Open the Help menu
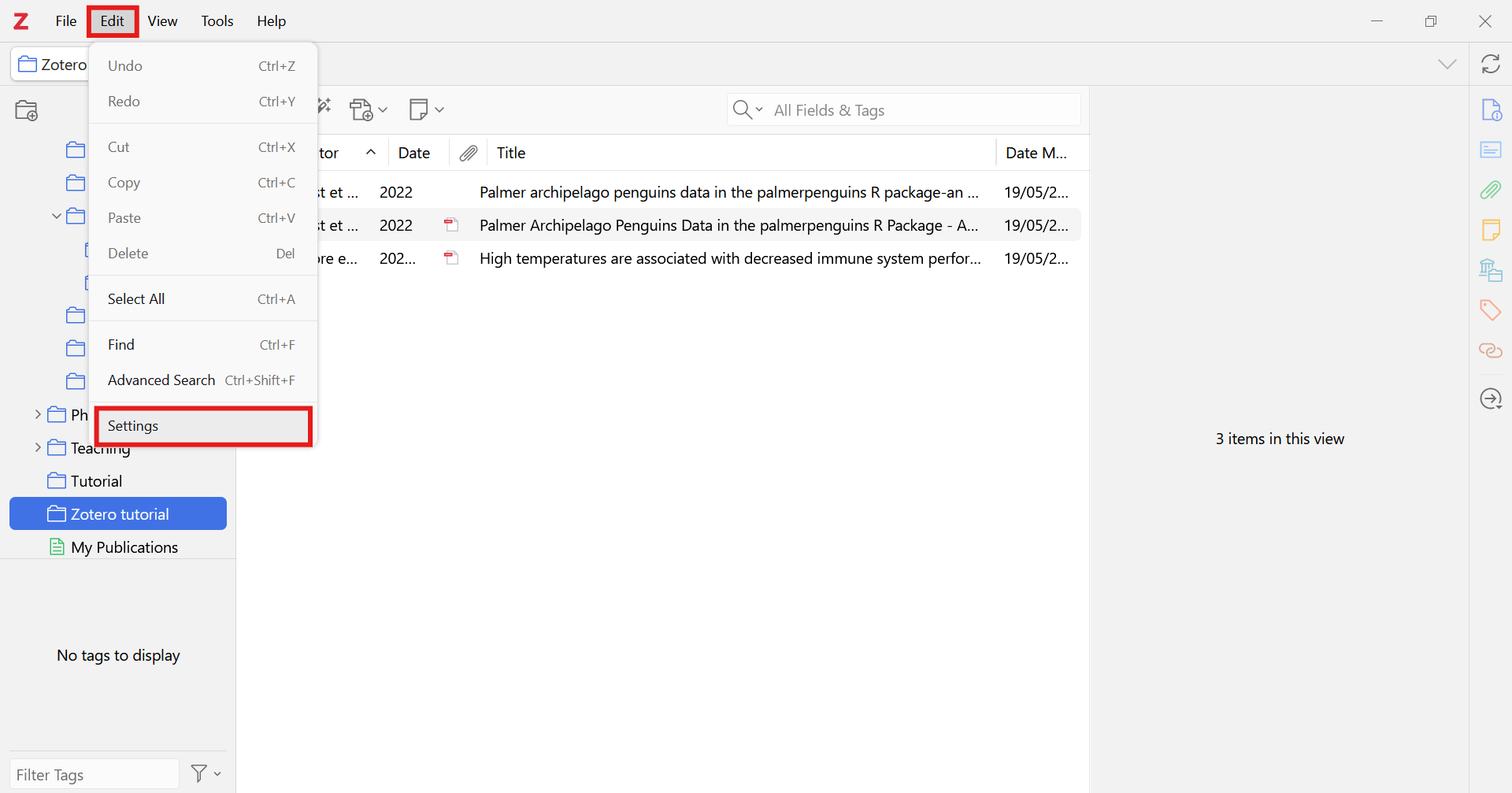1512x793 pixels. pos(272,21)
